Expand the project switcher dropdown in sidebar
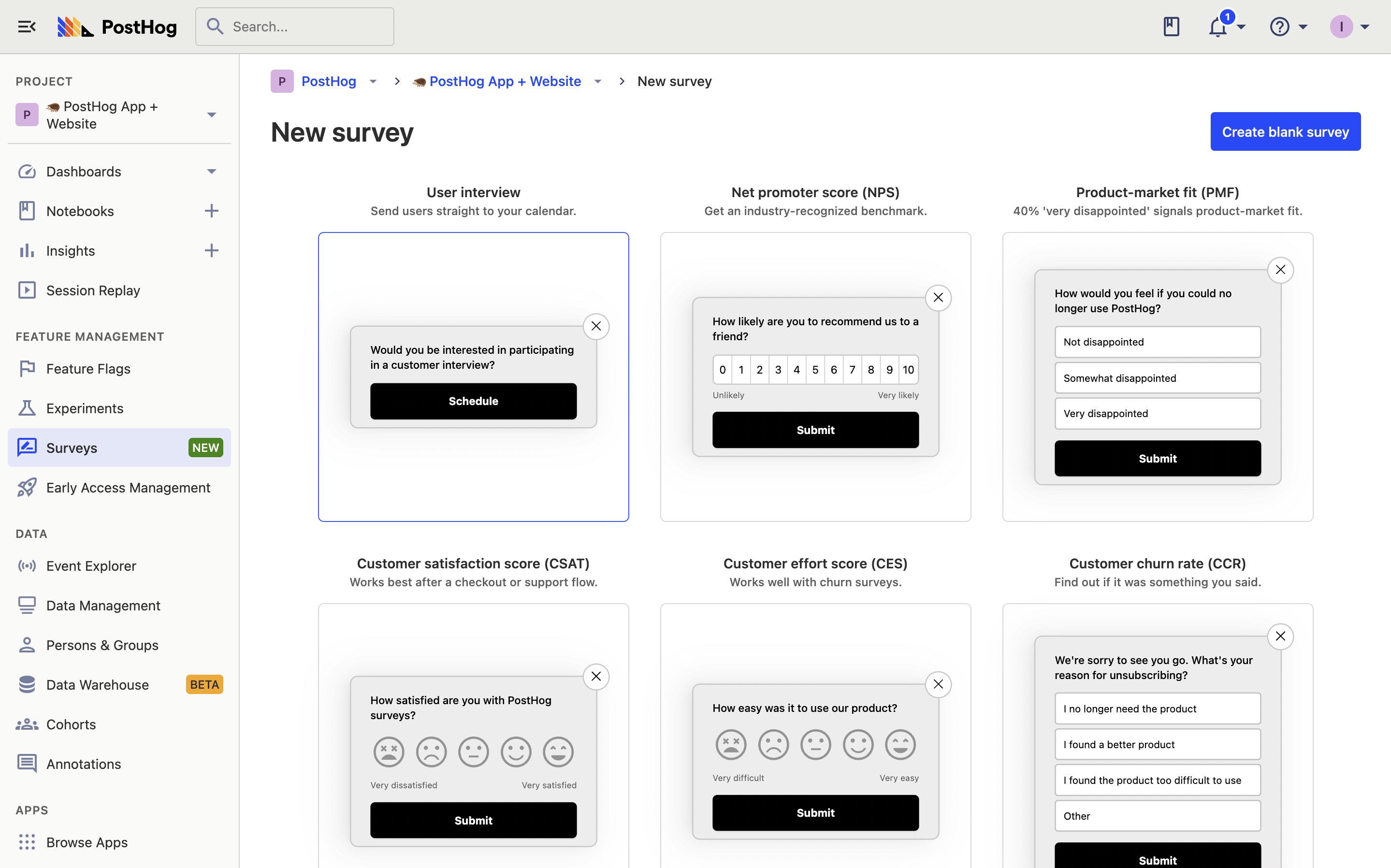This screenshot has width=1391, height=868. point(211,115)
